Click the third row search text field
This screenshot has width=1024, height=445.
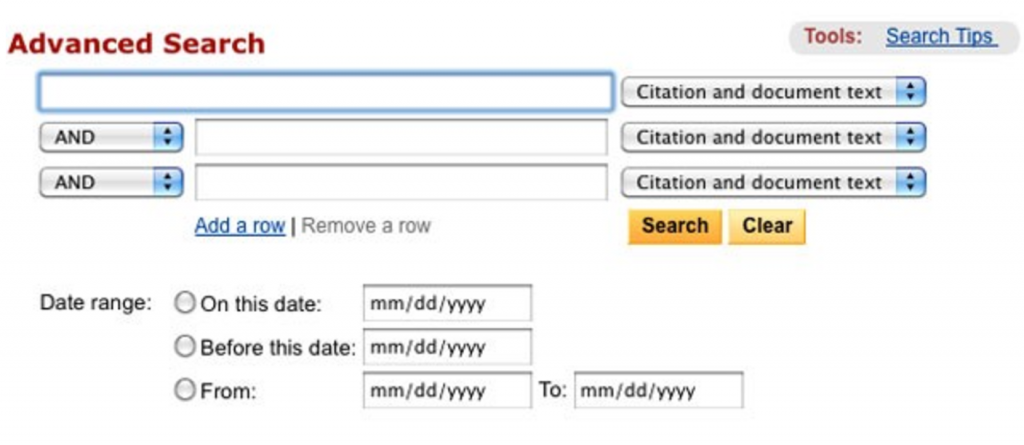tap(400, 182)
